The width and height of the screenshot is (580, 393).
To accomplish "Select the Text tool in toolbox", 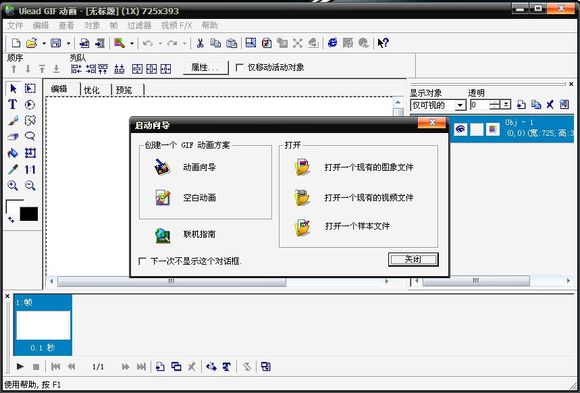I will 13,104.
